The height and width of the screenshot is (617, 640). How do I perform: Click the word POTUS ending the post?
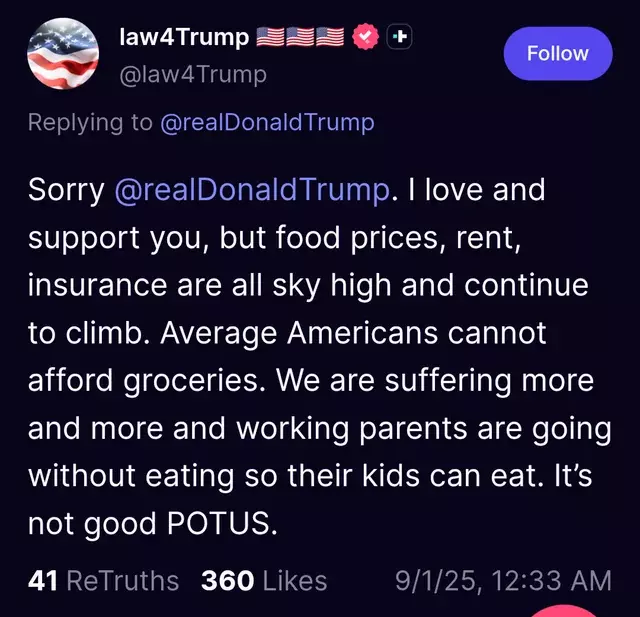218,523
